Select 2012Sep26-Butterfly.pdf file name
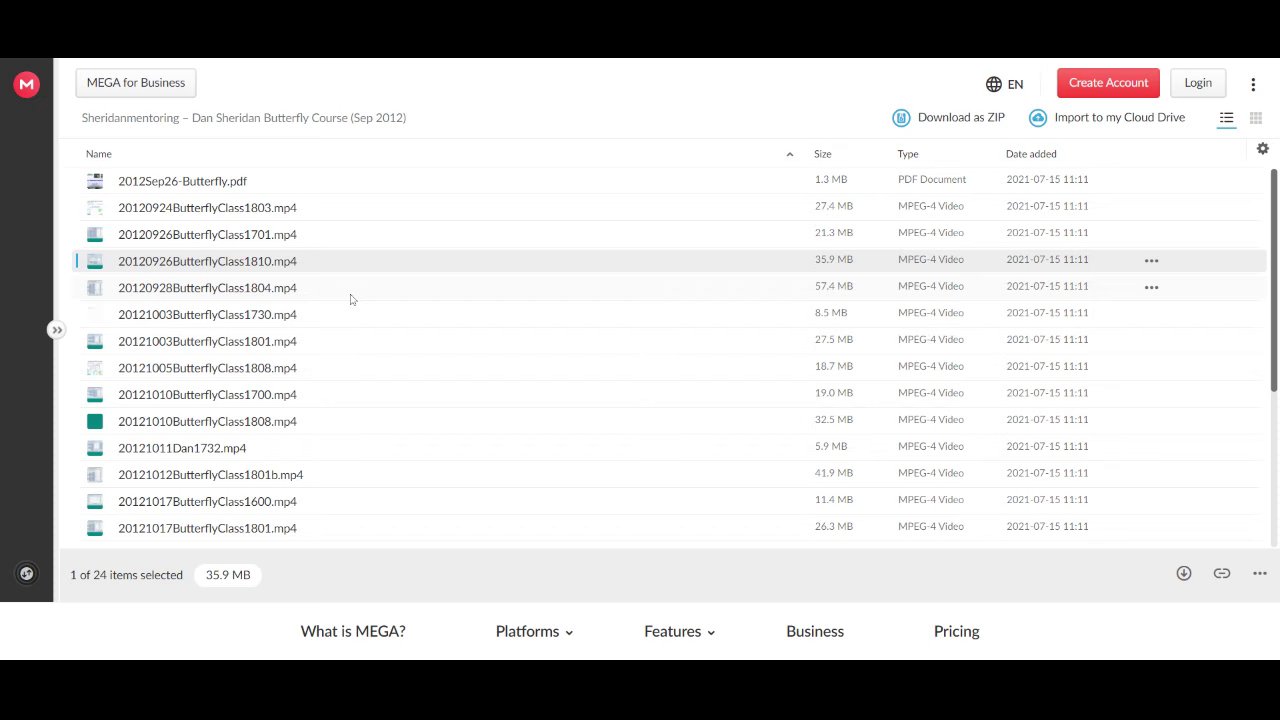This screenshot has width=1280, height=720. click(x=182, y=181)
